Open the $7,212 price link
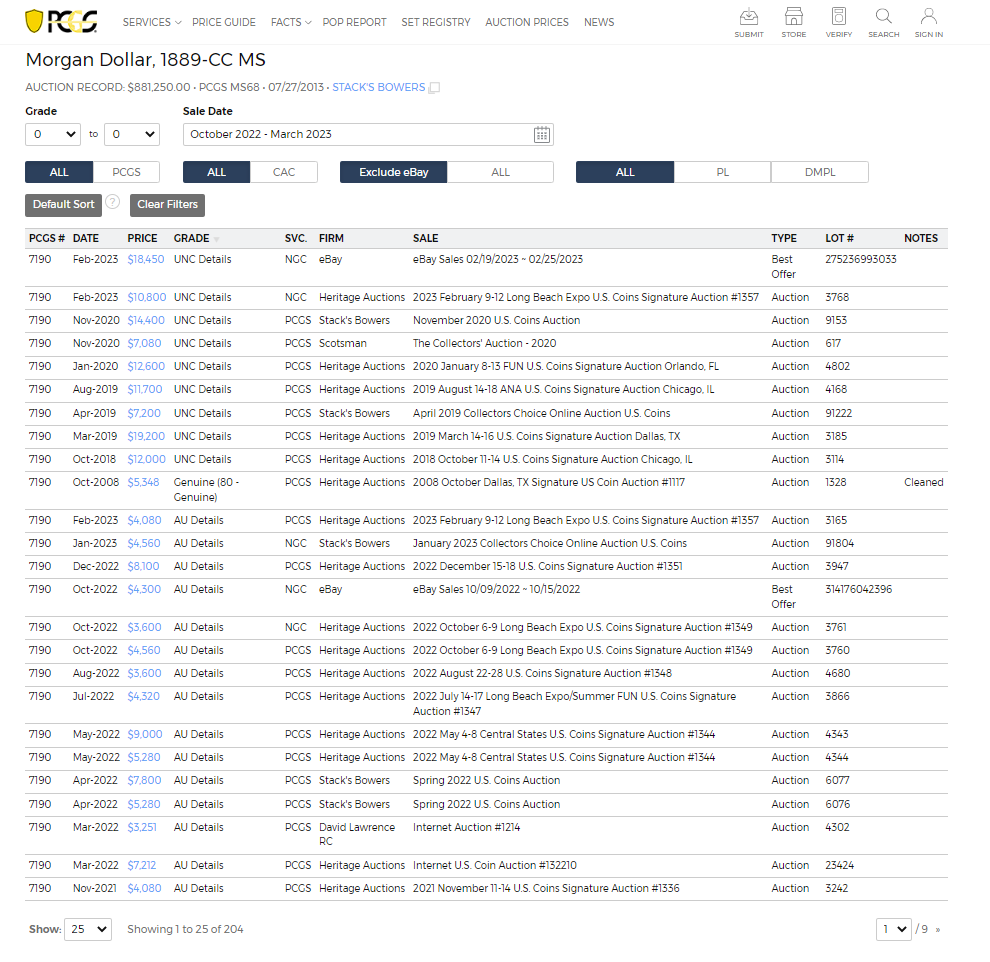990x962 pixels. [141, 865]
